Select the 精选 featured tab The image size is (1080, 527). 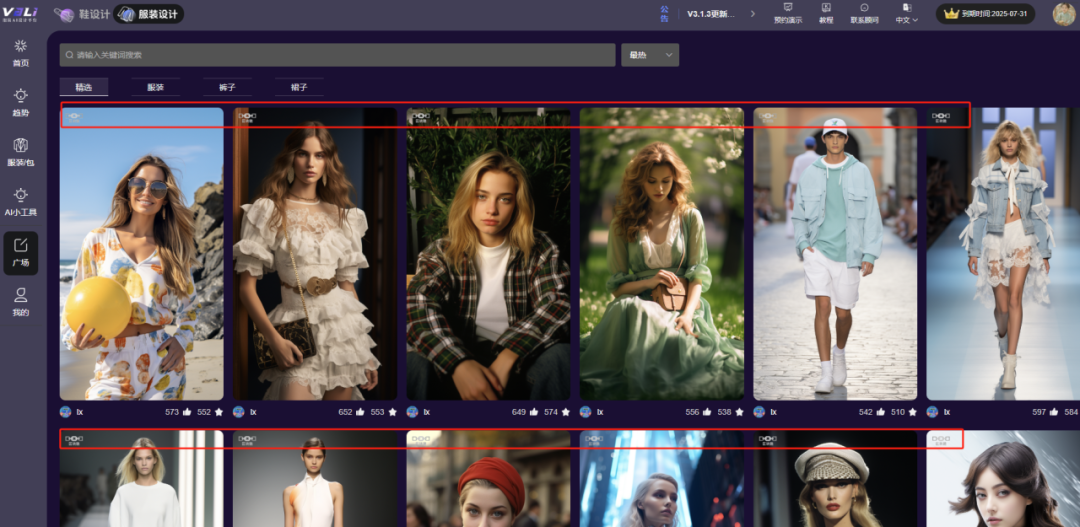[x=83, y=87]
